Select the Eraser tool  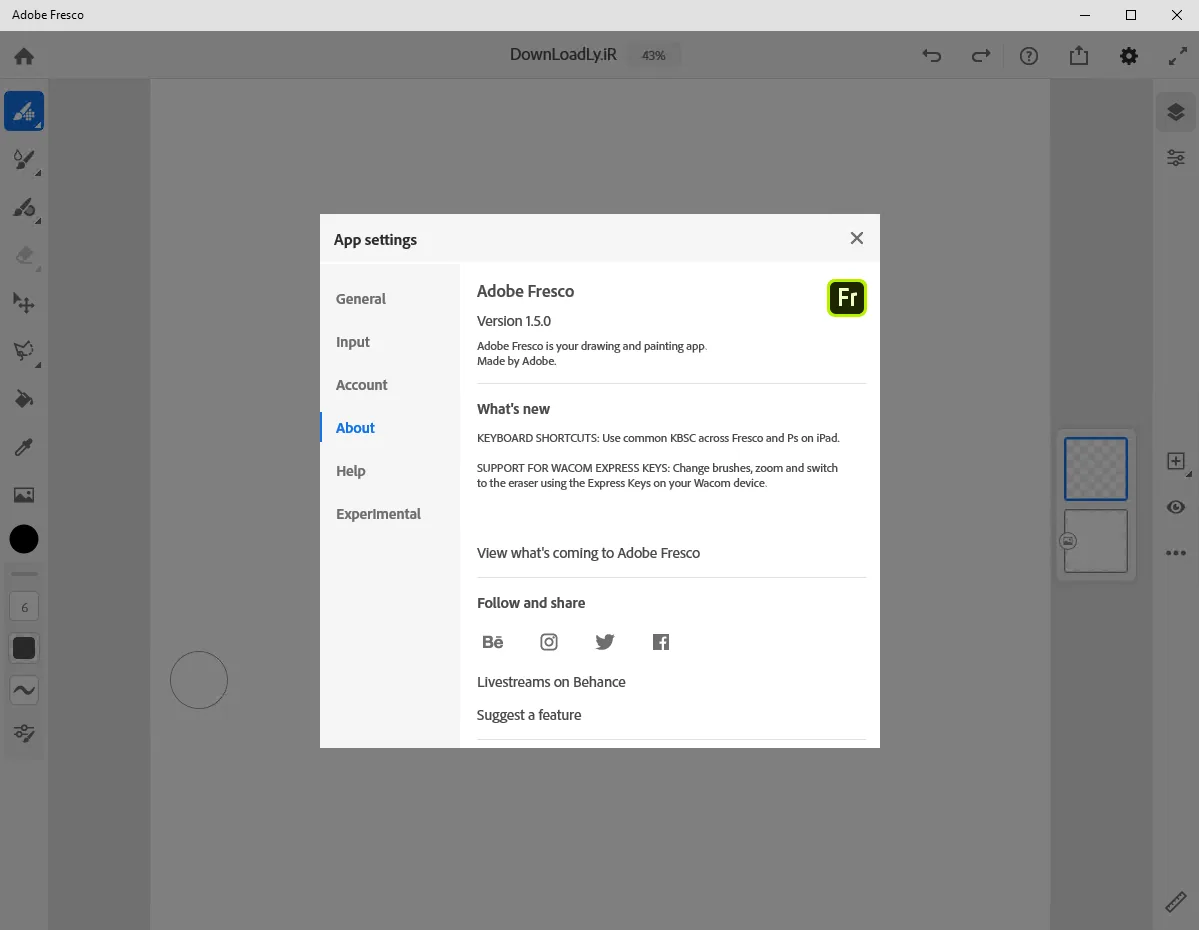click(24, 255)
